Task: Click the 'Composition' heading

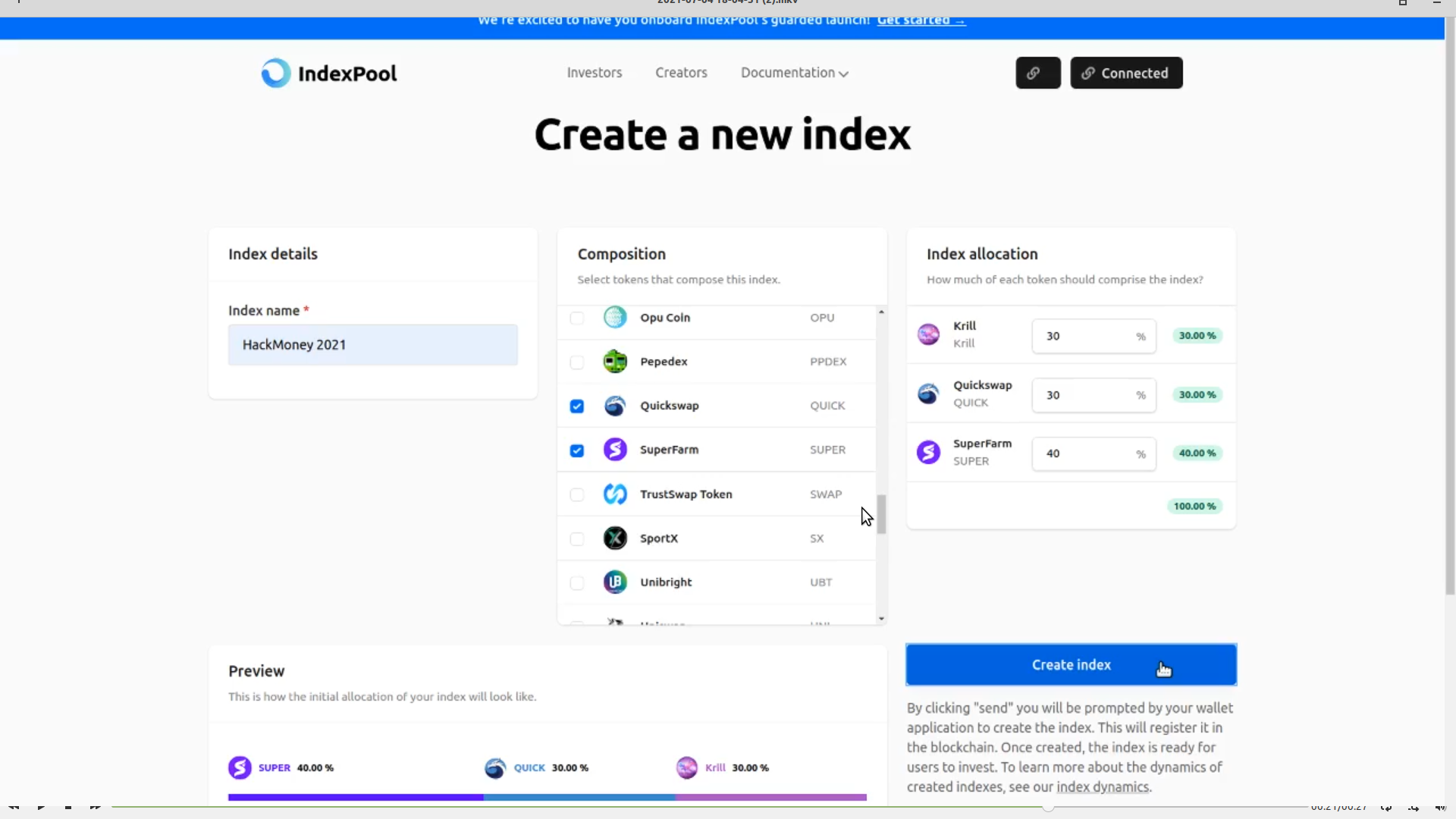Action: click(x=622, y=254)
